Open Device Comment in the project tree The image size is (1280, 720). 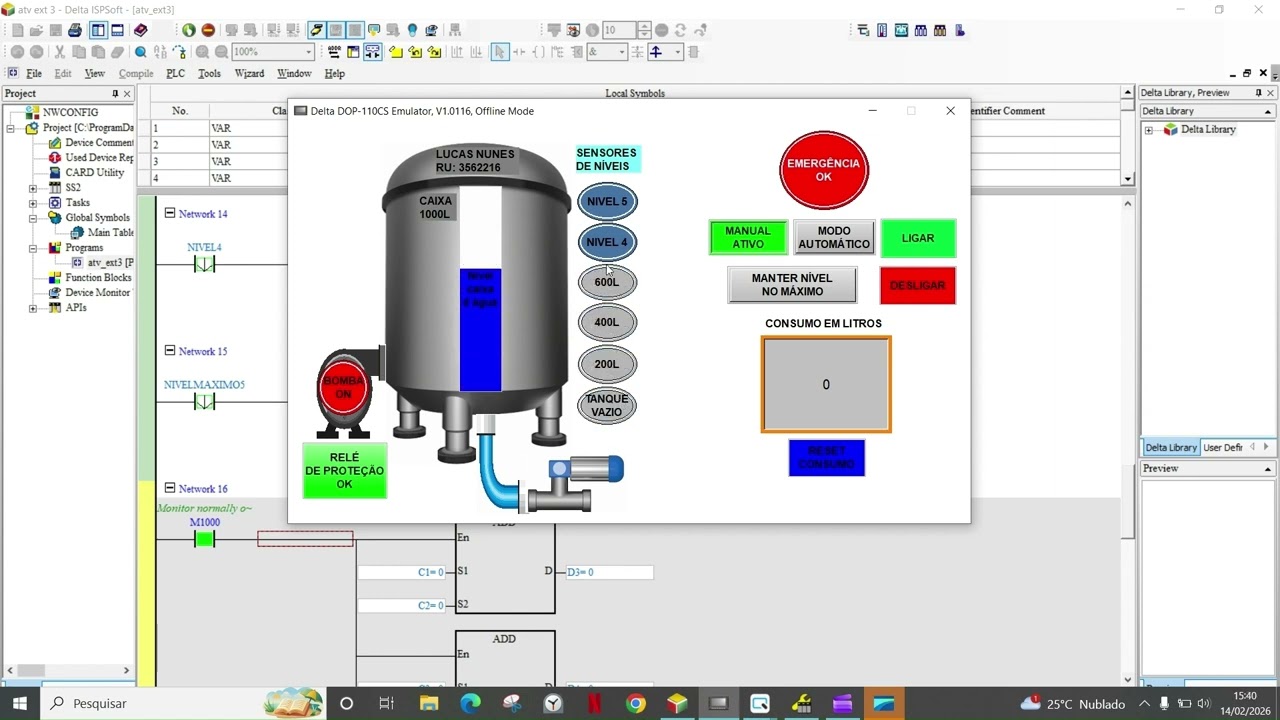pyautogui.click(x=98, y=143)
